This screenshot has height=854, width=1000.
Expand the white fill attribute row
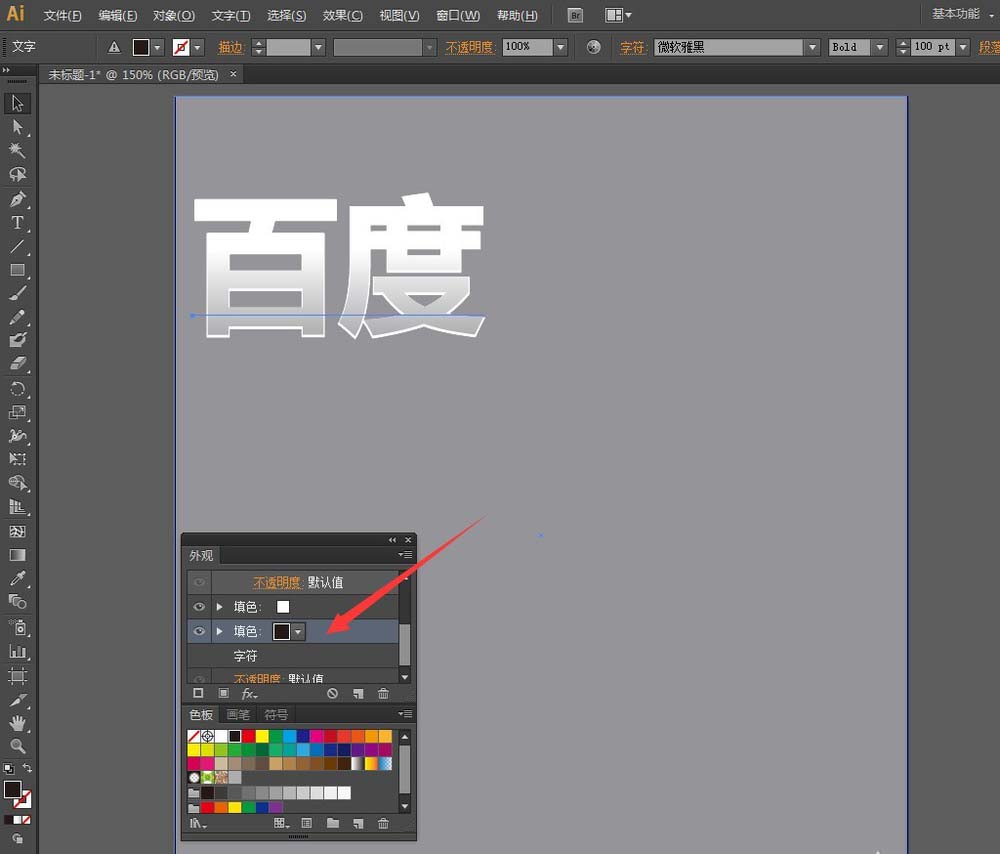pyautogui.click(x=220, y=607)
